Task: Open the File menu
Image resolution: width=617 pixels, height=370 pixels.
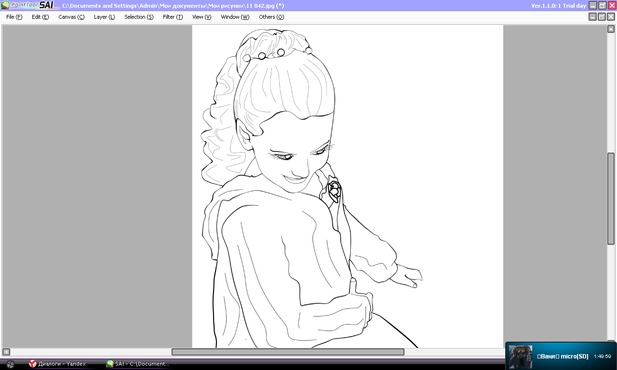Action: (14, 17)
